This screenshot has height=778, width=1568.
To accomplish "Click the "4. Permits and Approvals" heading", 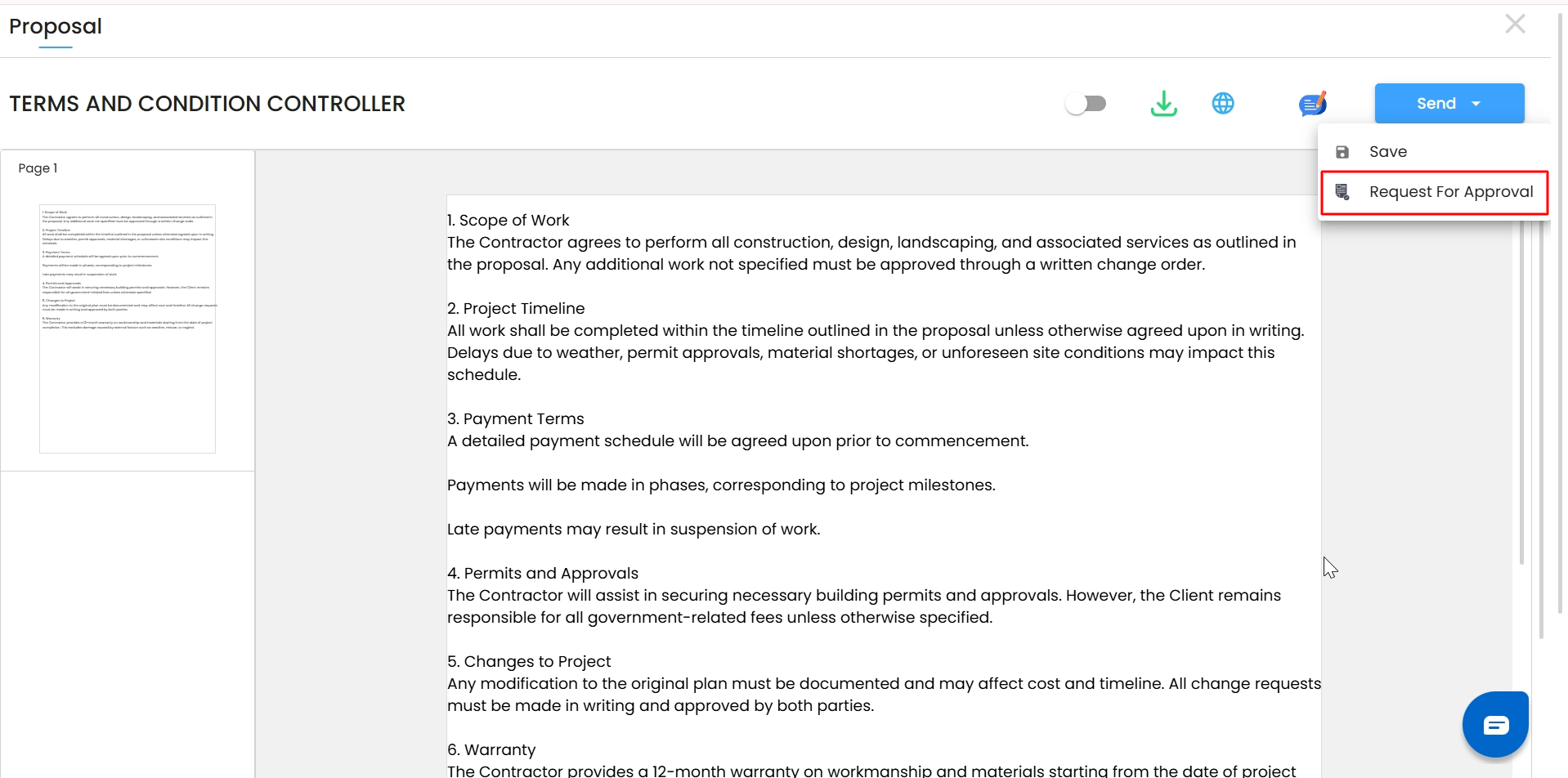I will tap(543, 574).
